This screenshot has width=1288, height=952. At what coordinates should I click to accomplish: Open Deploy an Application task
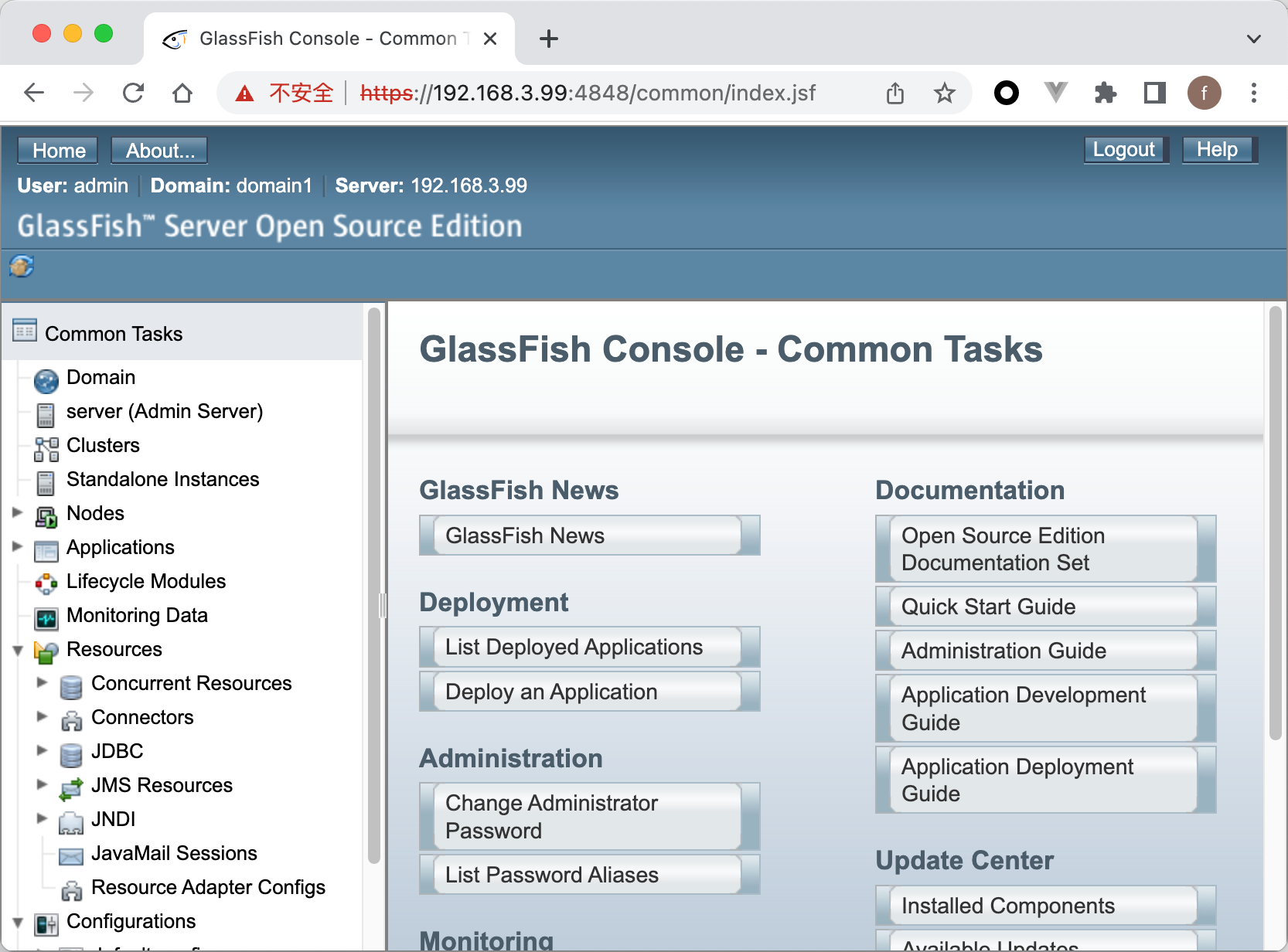point(550,692)
